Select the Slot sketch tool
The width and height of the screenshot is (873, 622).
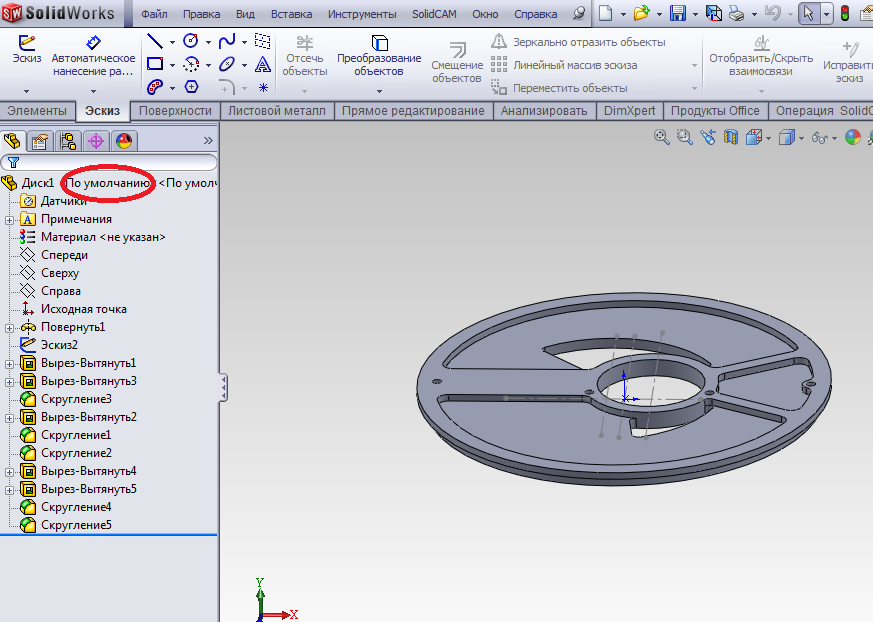[x=155, y=87]
